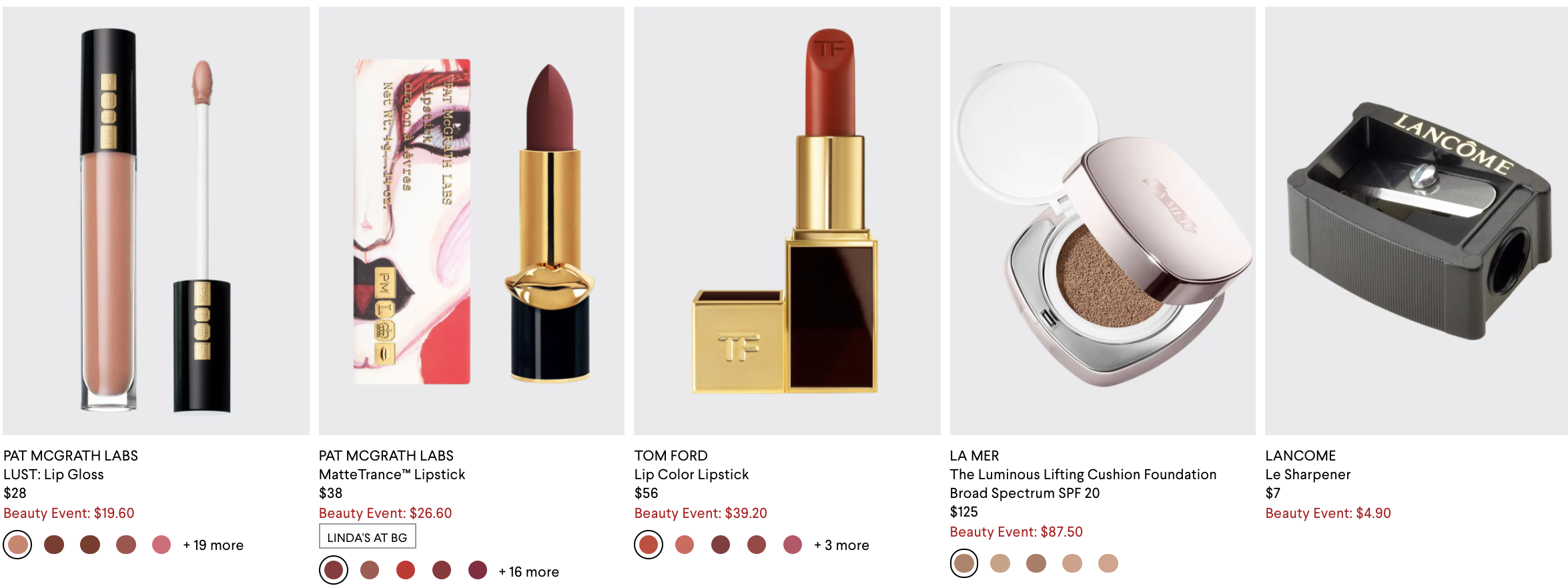Image resolution: width=1568 pixels, height=586 pixels.
Task: Open the Le Sharpener product link
Action: point(1308,475)
